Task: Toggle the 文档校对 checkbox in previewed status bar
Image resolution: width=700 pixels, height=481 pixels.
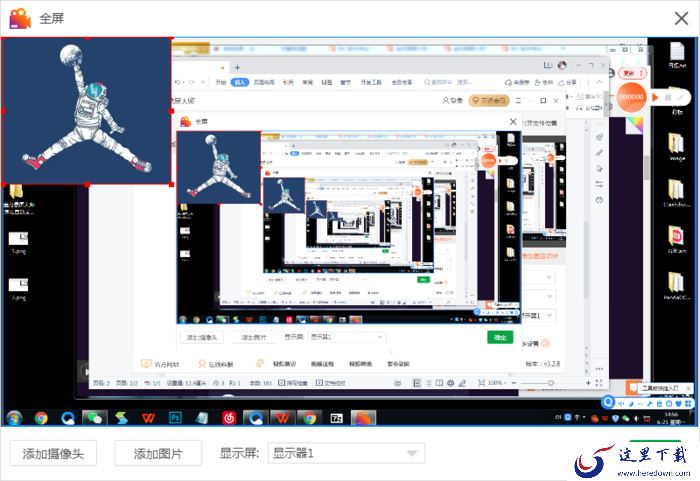Action: (x=331, y=383)
